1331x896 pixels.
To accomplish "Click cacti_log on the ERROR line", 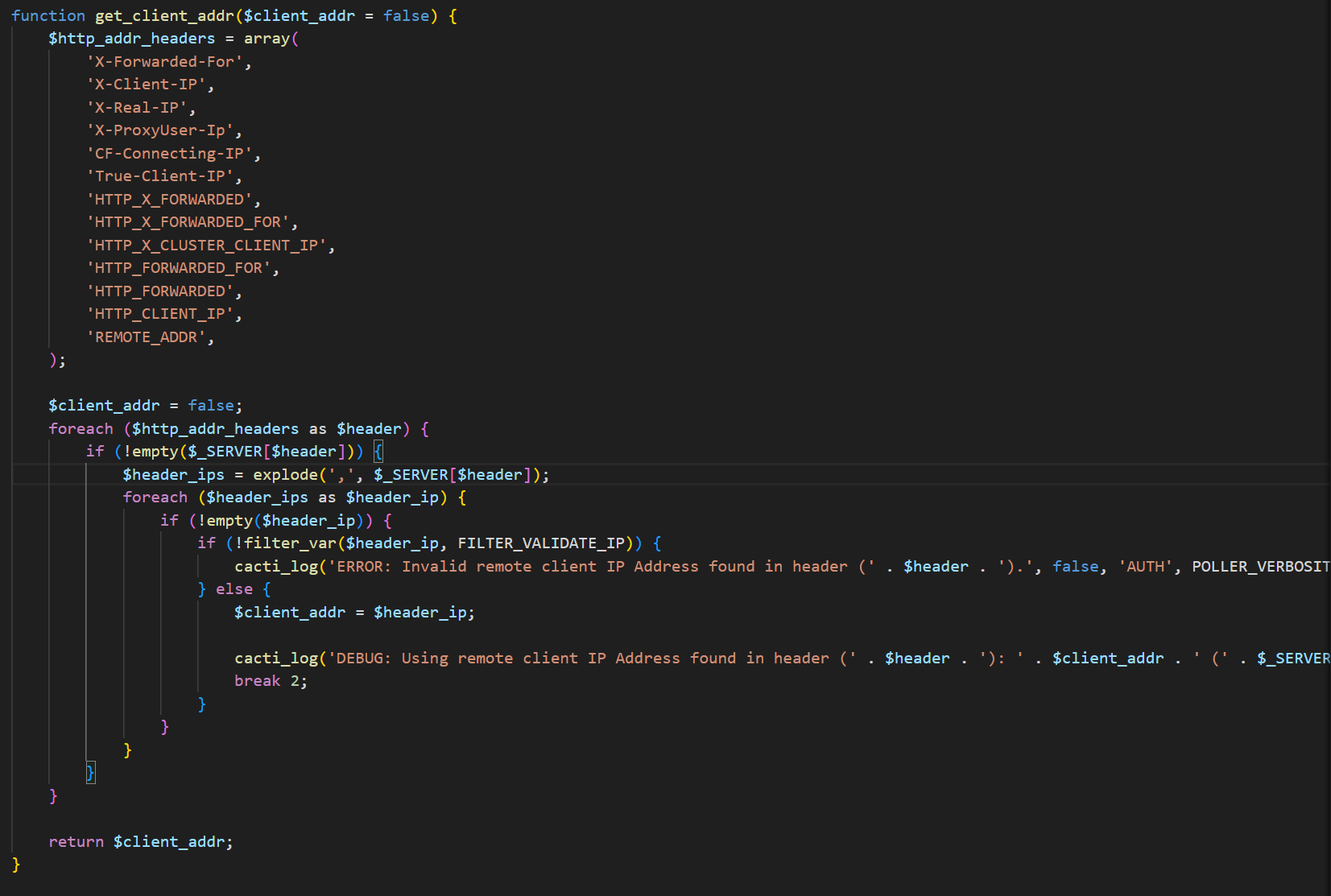I will (x=276, y=567).
